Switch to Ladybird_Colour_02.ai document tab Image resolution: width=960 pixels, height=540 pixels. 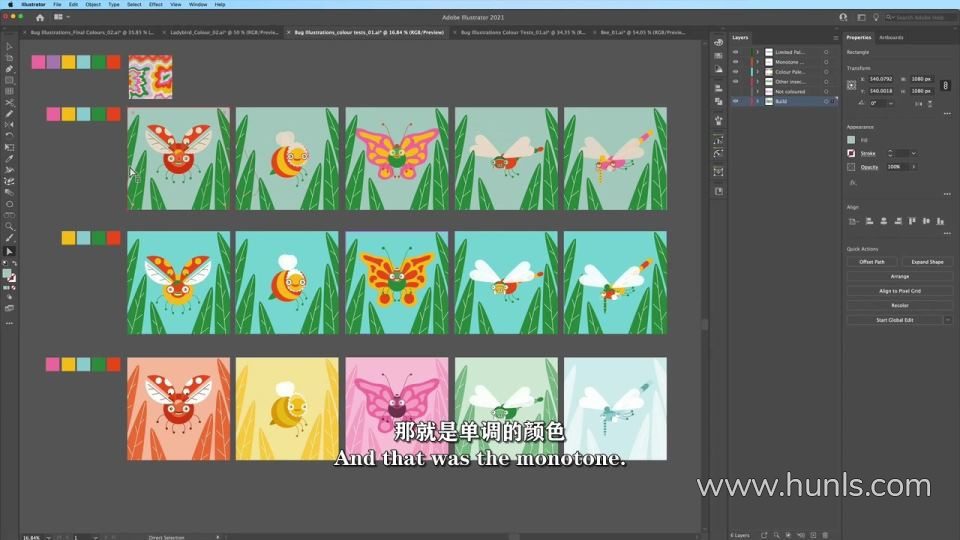pos(224,32)
